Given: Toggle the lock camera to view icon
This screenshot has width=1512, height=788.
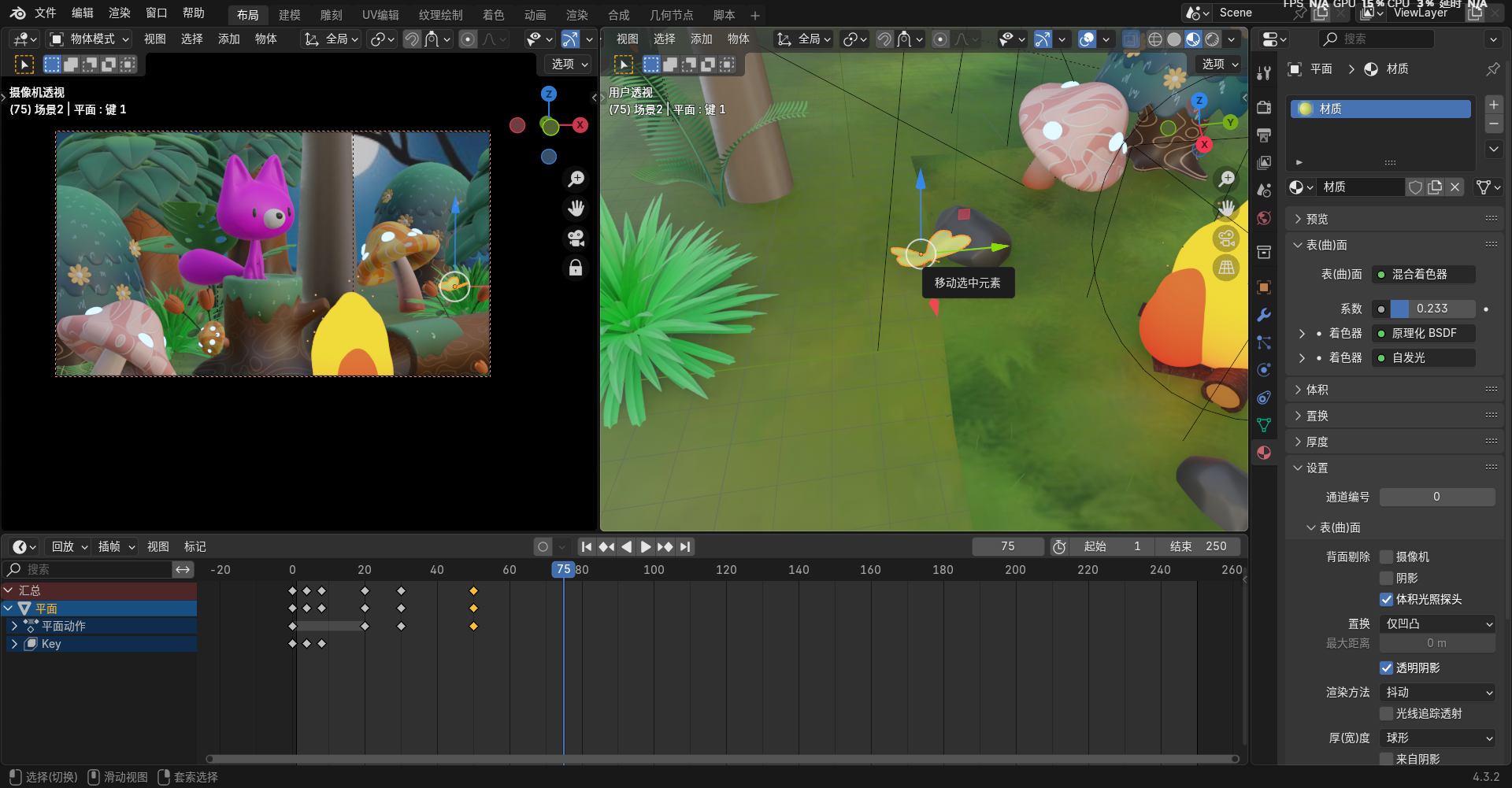Looking at the screenshot, I should click(x=576, y=268).
